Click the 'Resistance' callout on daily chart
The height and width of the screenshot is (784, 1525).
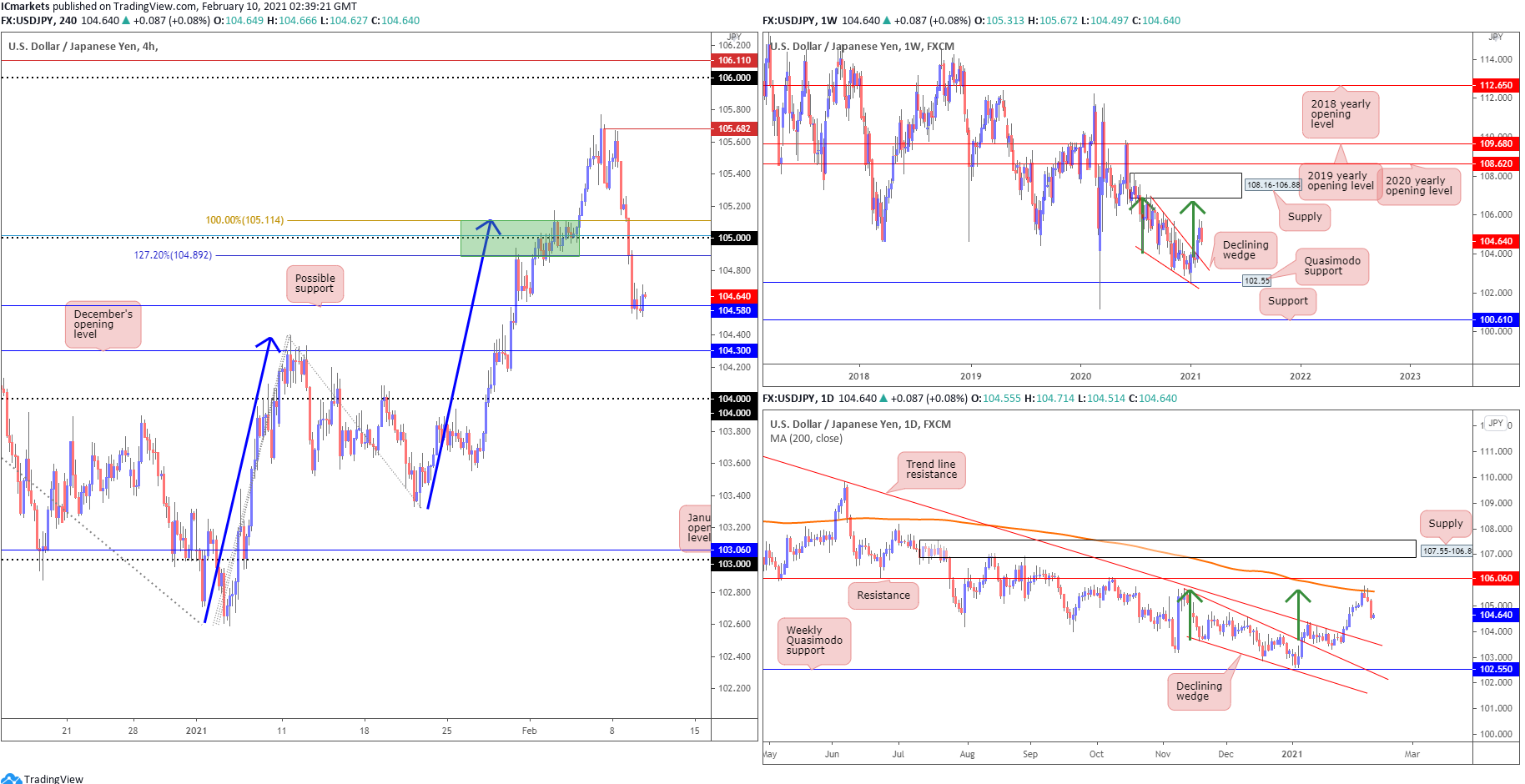pyautogui.click(x=883, y=596)
